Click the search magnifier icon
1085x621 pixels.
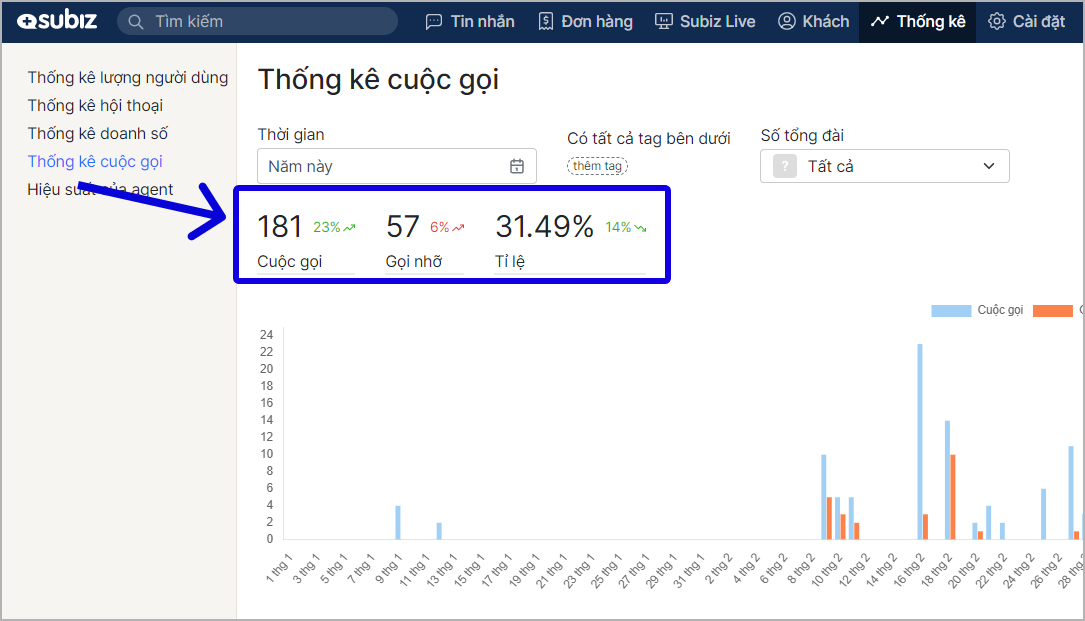click(136, 21)
